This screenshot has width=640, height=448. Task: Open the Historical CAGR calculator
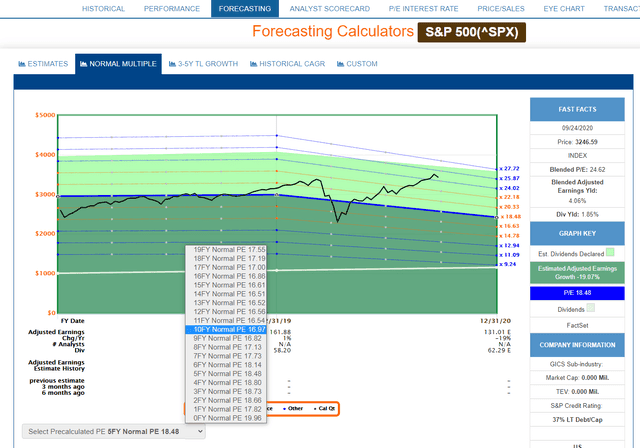tap(287, 64)
